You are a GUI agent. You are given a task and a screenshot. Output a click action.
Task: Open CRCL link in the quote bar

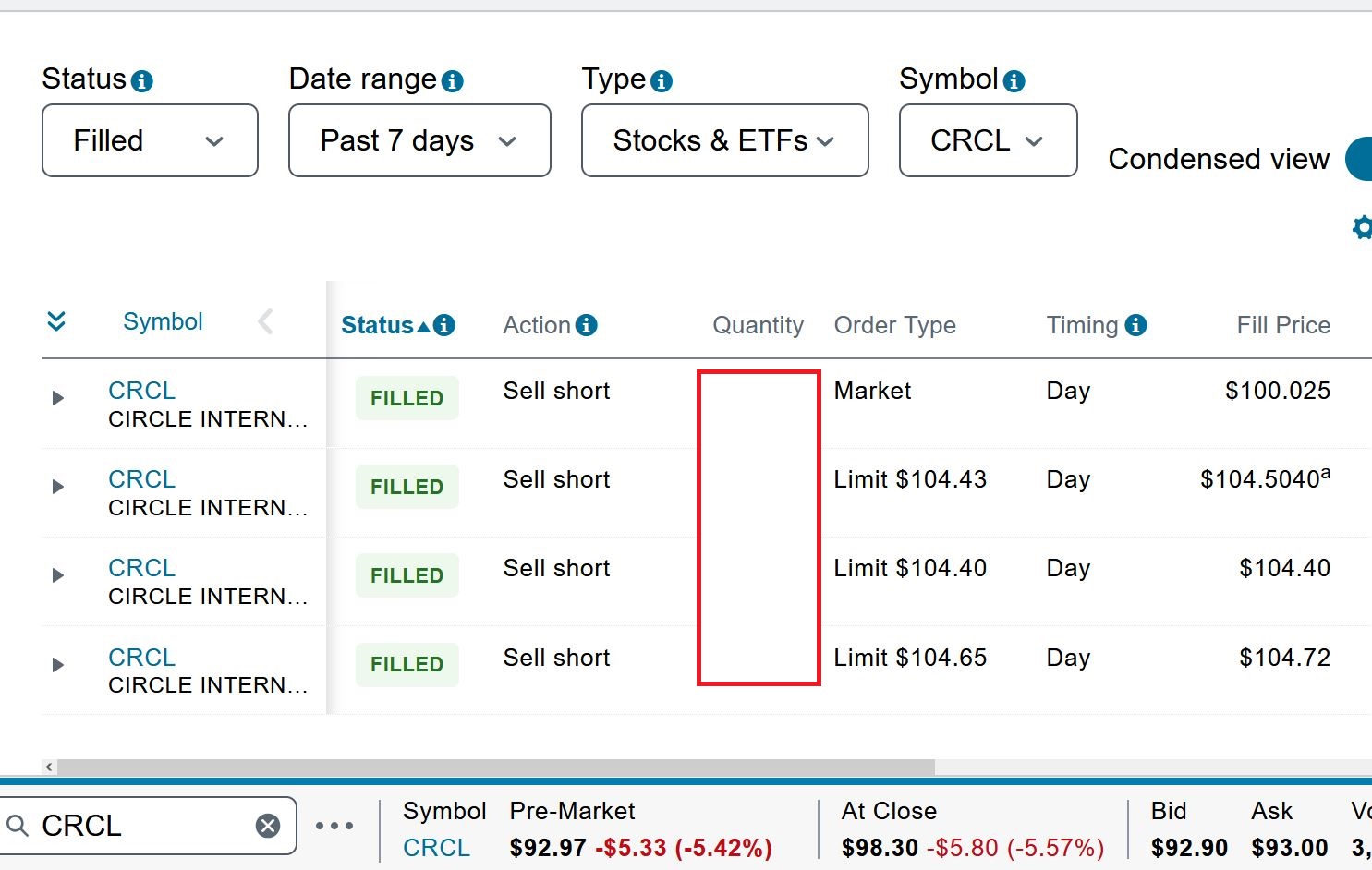tap(436, 848)
